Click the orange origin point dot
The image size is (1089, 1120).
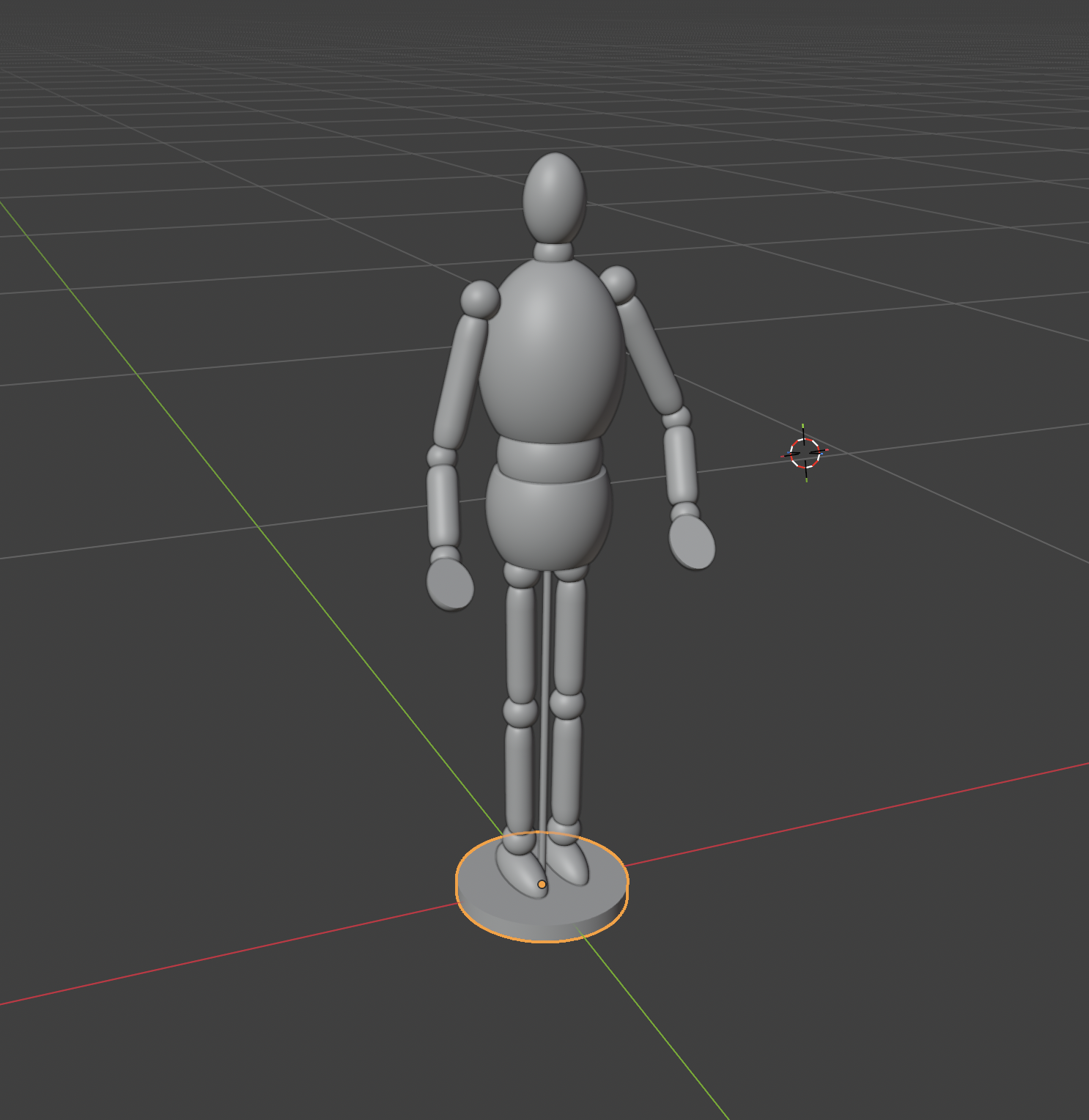[x=542, y=885]
